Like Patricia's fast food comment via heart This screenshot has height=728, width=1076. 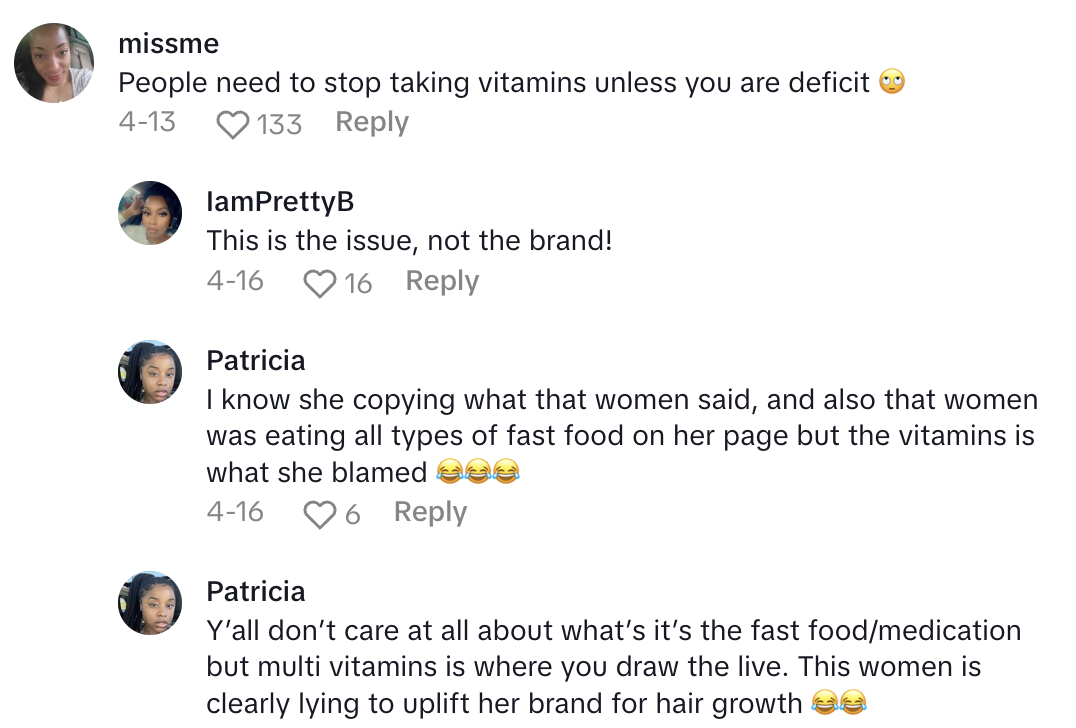tap(320, 514)
